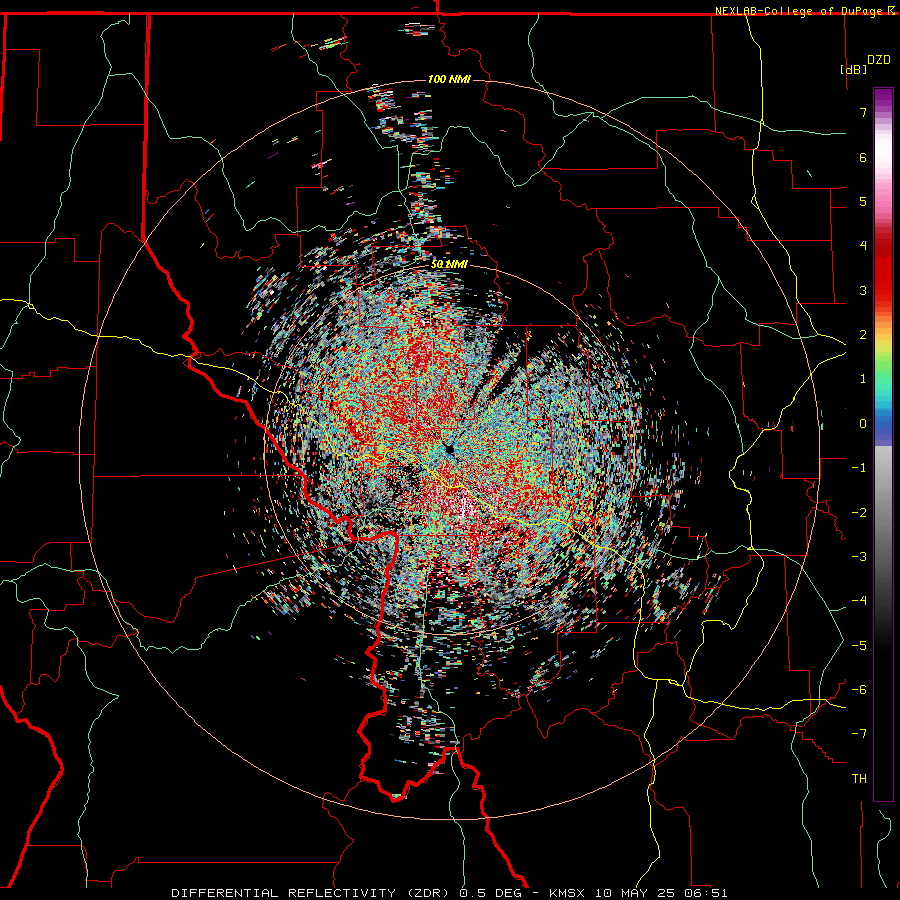Pick the 2 label beside the color bar
Viewport: 900px width, 900px height.
click(x=863, y=335)
